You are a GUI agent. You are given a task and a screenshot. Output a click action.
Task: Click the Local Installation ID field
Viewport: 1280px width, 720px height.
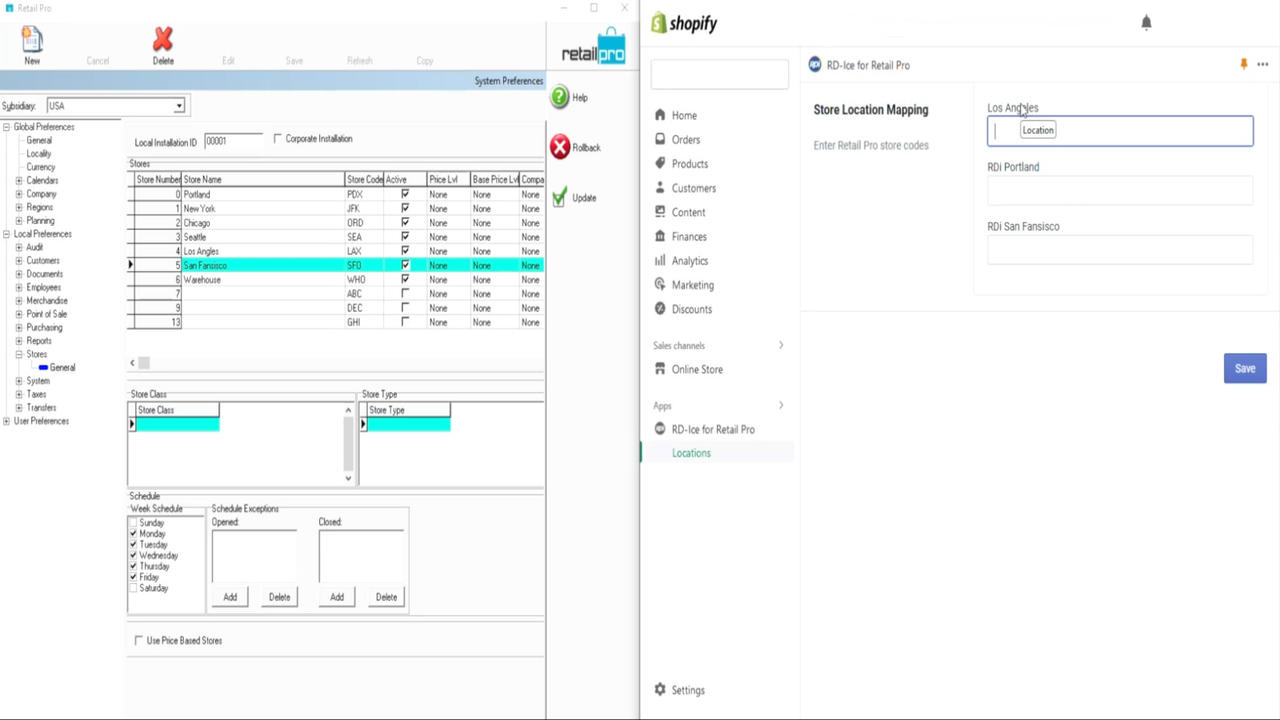point(233,141)
